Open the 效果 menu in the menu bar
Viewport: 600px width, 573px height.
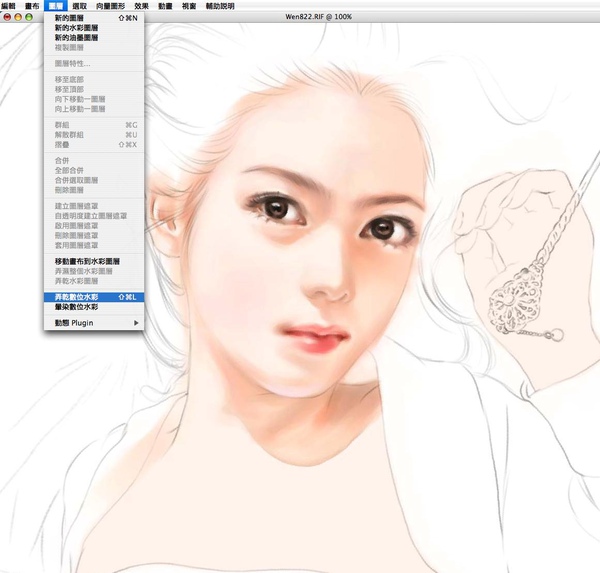tap(142, 6)
